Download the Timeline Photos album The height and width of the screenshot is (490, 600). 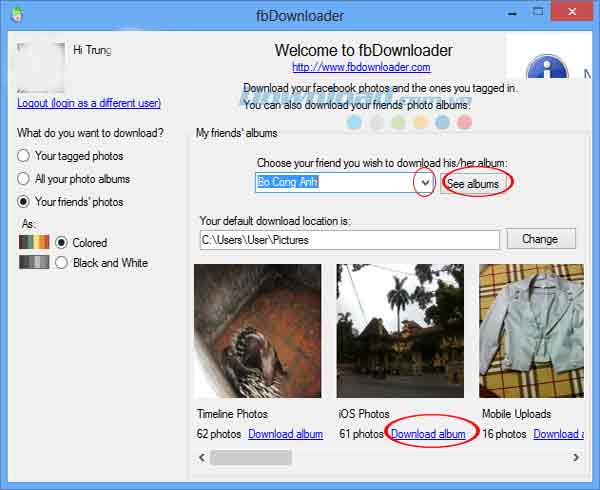tap(285, 434)
